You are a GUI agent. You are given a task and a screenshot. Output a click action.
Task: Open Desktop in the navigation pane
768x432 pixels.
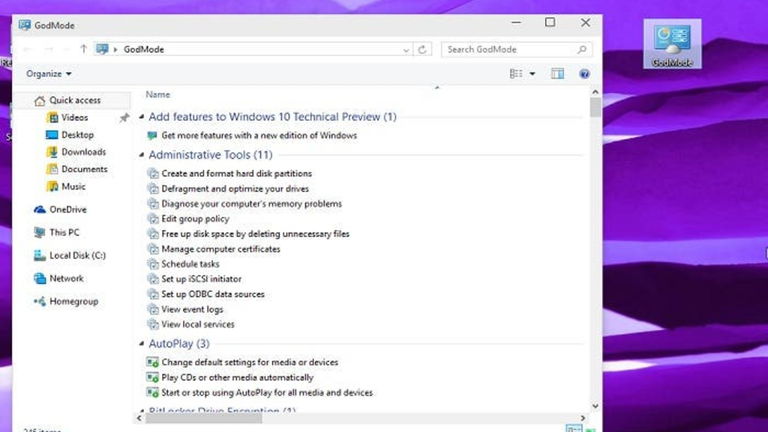[70, 135]
